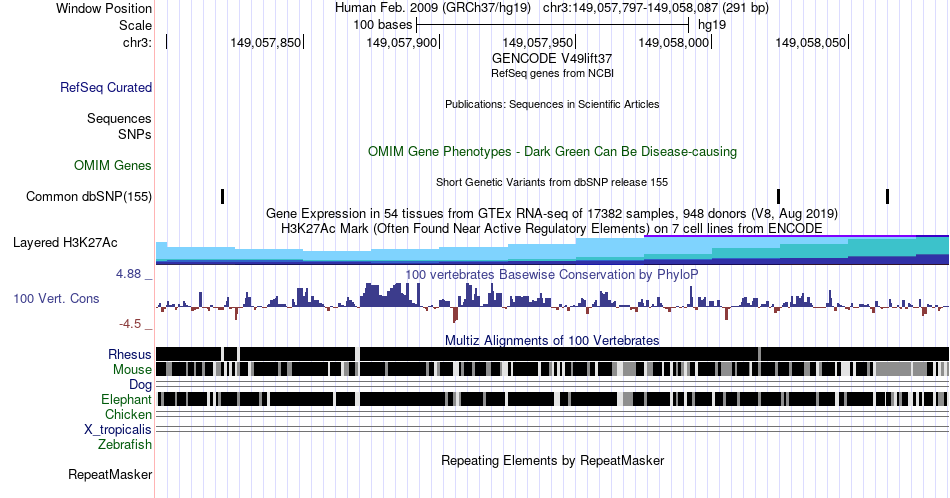Image resolution: width=950 pixels, height=498 pixels.
Task: Click the 4.88 PhyloP upper limit value
Action: tap(128, 274)
